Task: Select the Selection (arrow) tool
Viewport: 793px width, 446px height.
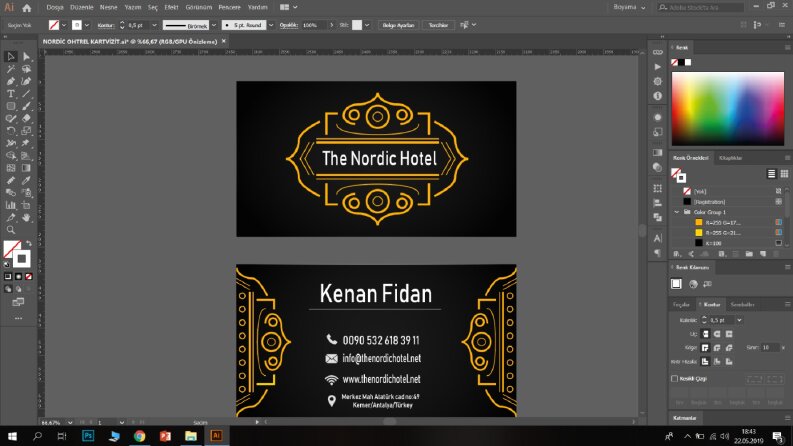Action: pos(11,57)
